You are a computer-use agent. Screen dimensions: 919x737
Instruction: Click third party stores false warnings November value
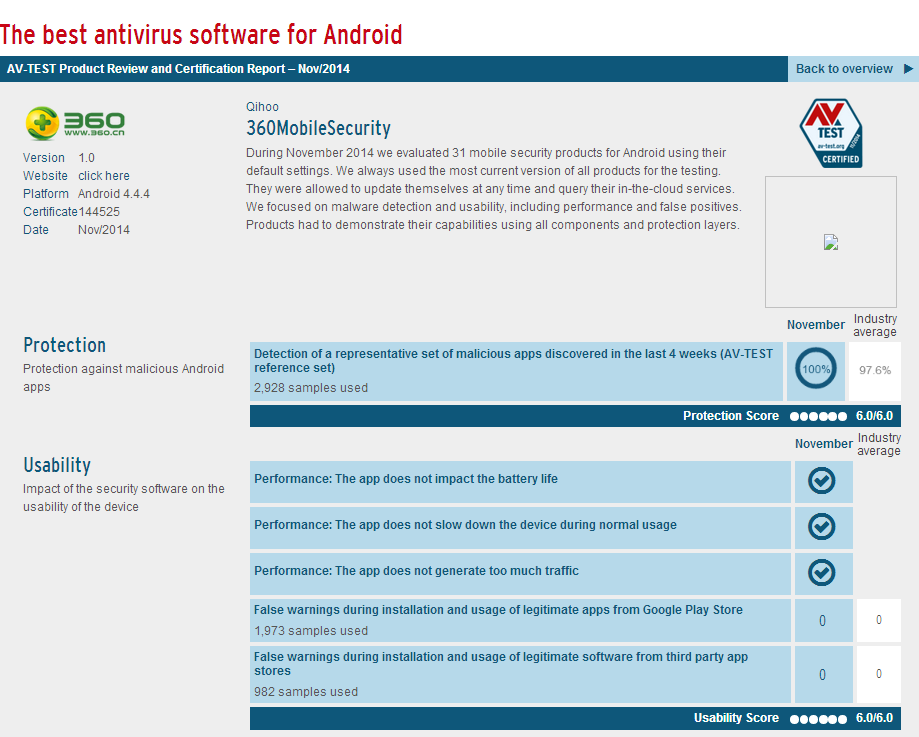pos(822,675)
